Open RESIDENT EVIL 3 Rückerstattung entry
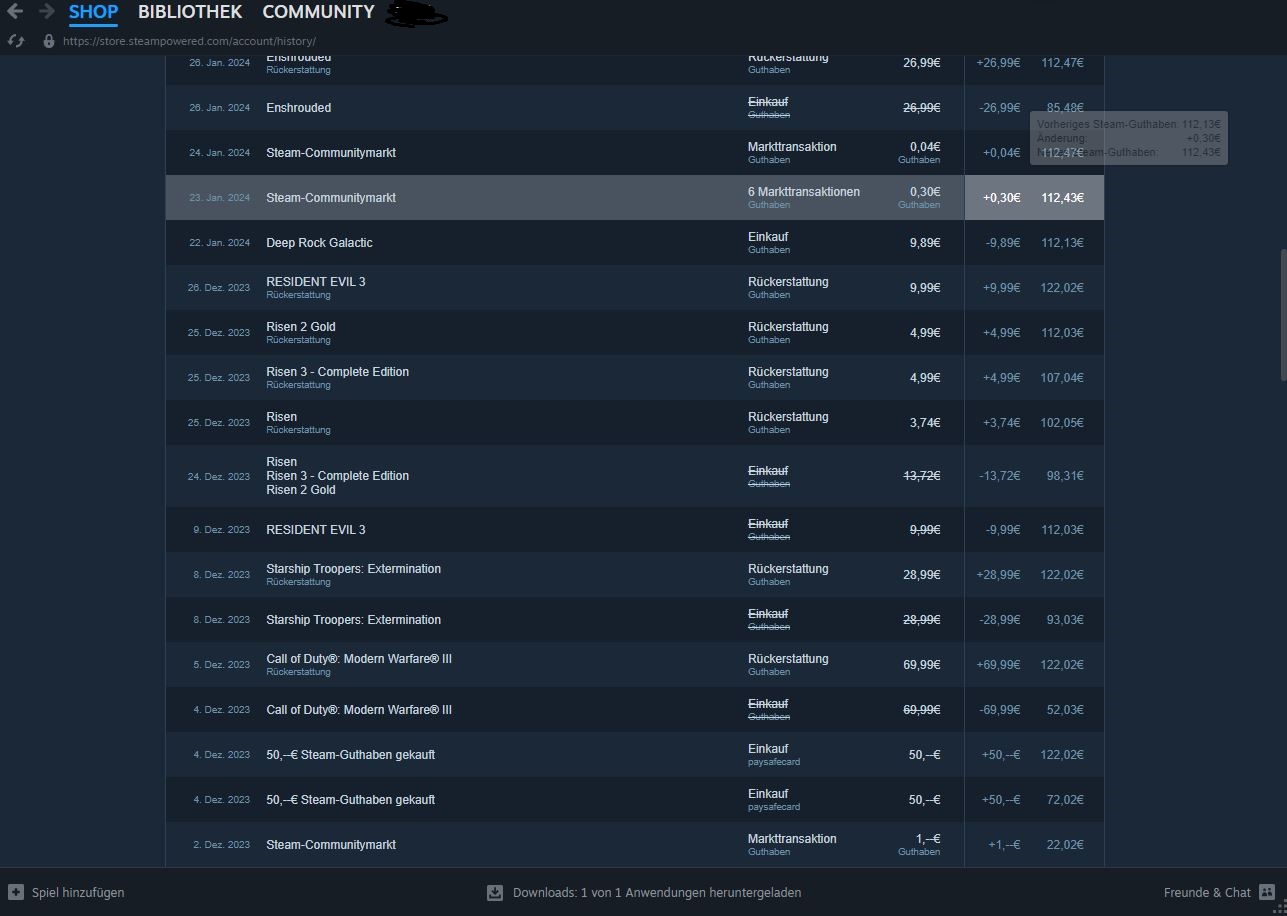This screenshot has width=1287, height=916. tap(635, 288)
